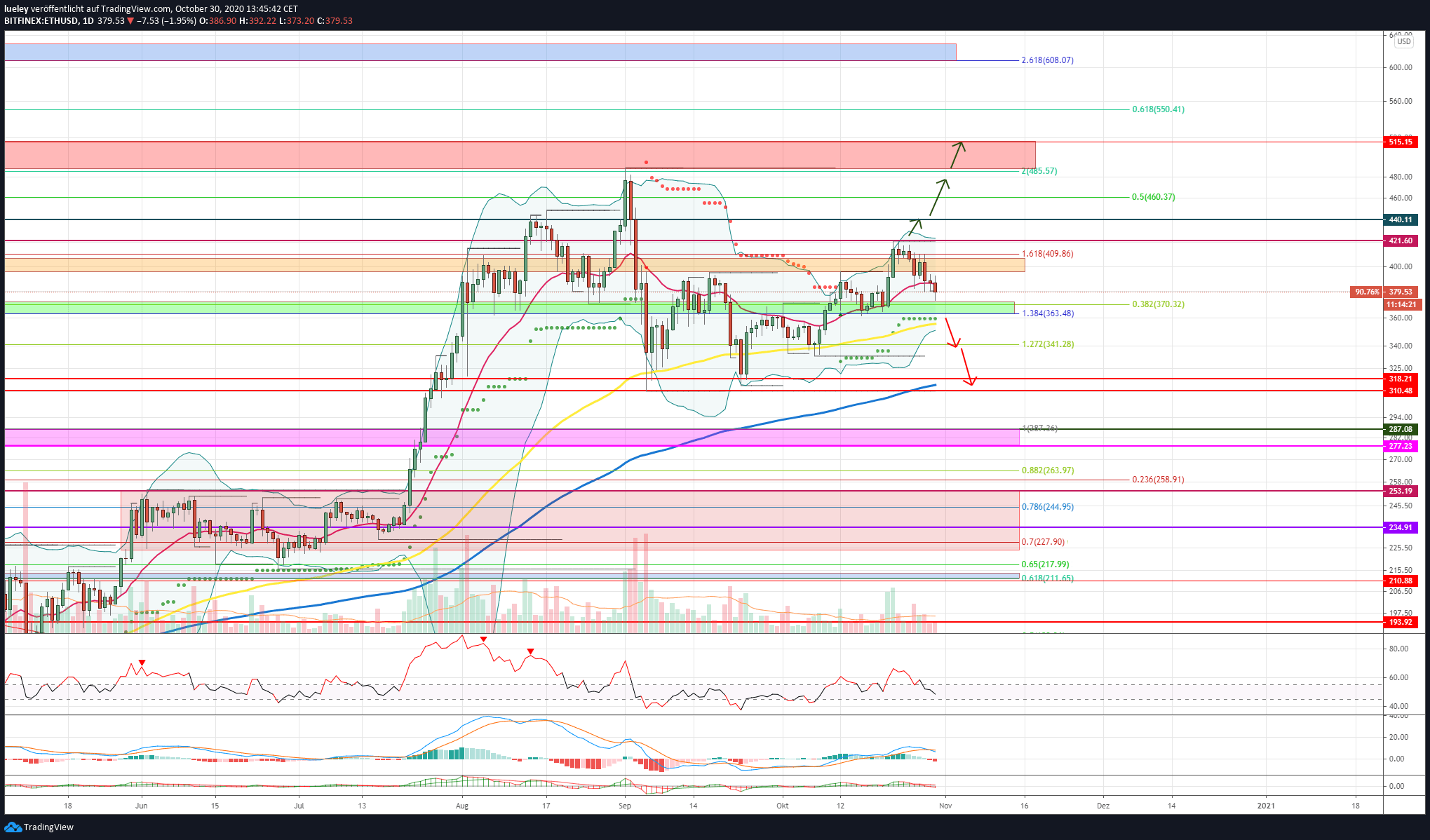Screen dimensions: 1430x840
Task: Select the 310.48 red price label
Action: 1401,391
